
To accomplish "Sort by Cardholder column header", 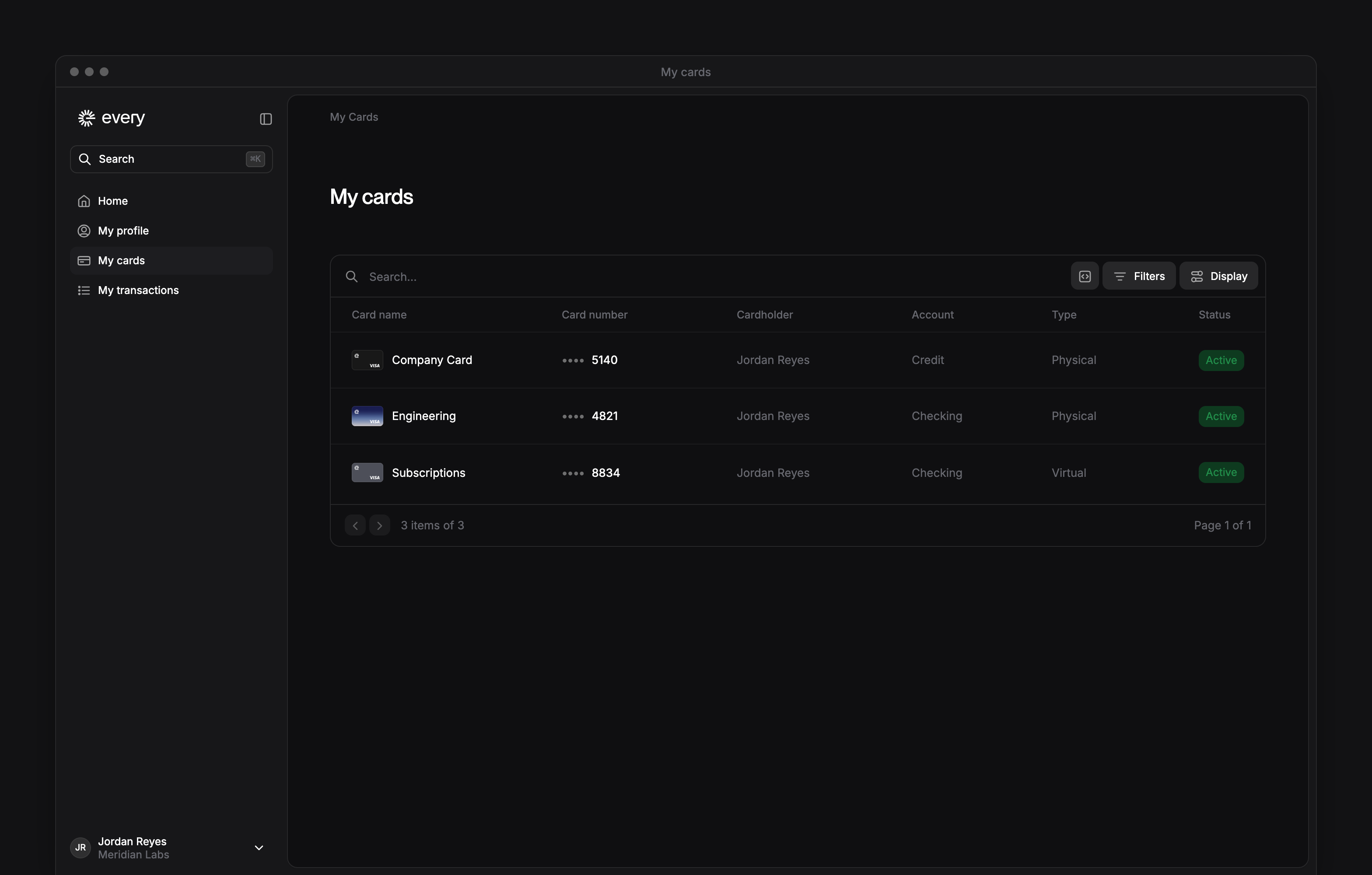I will coord(765,315).
